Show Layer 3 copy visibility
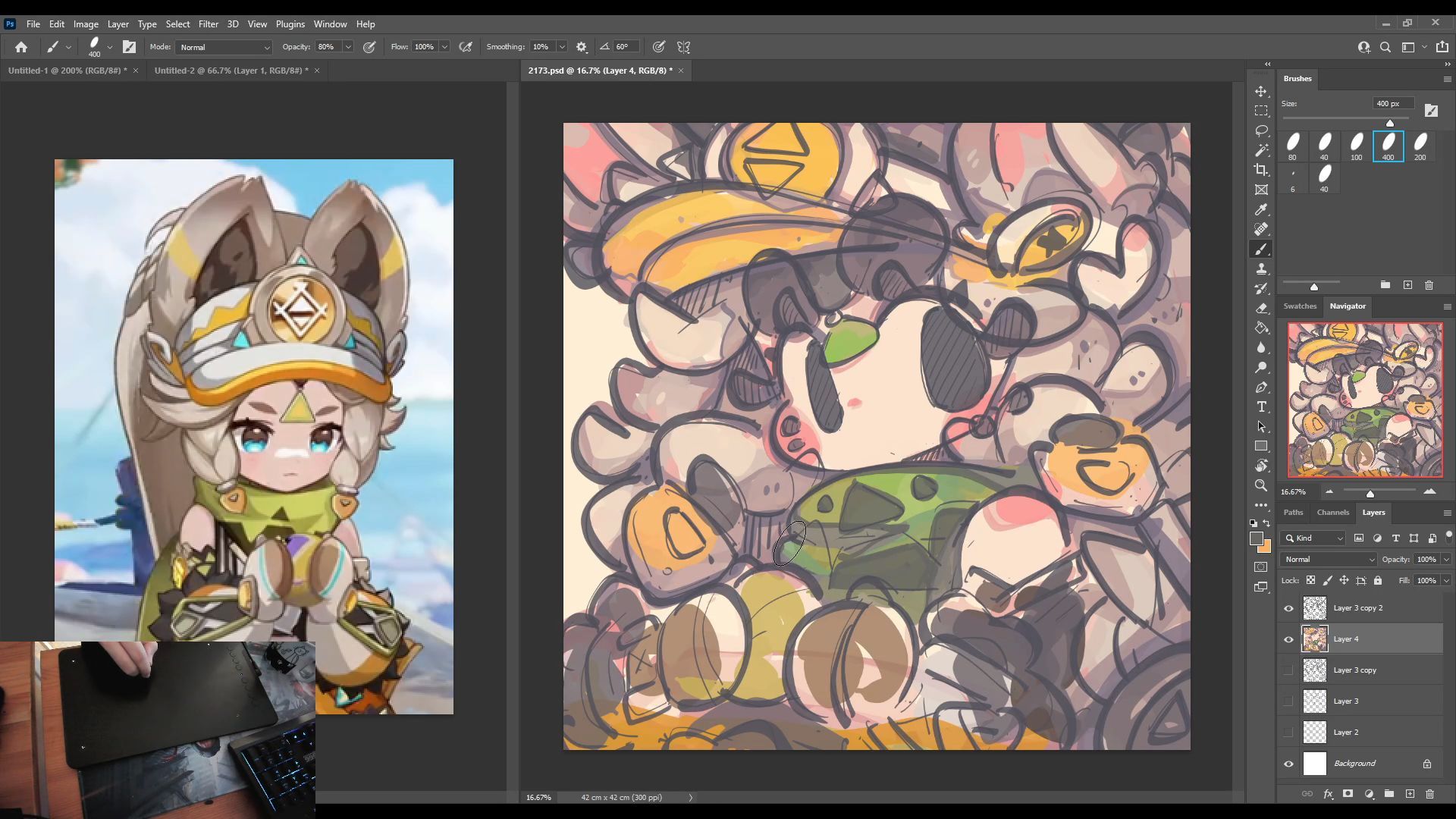The image size is (1456, 819). (x=1288, y=670)
